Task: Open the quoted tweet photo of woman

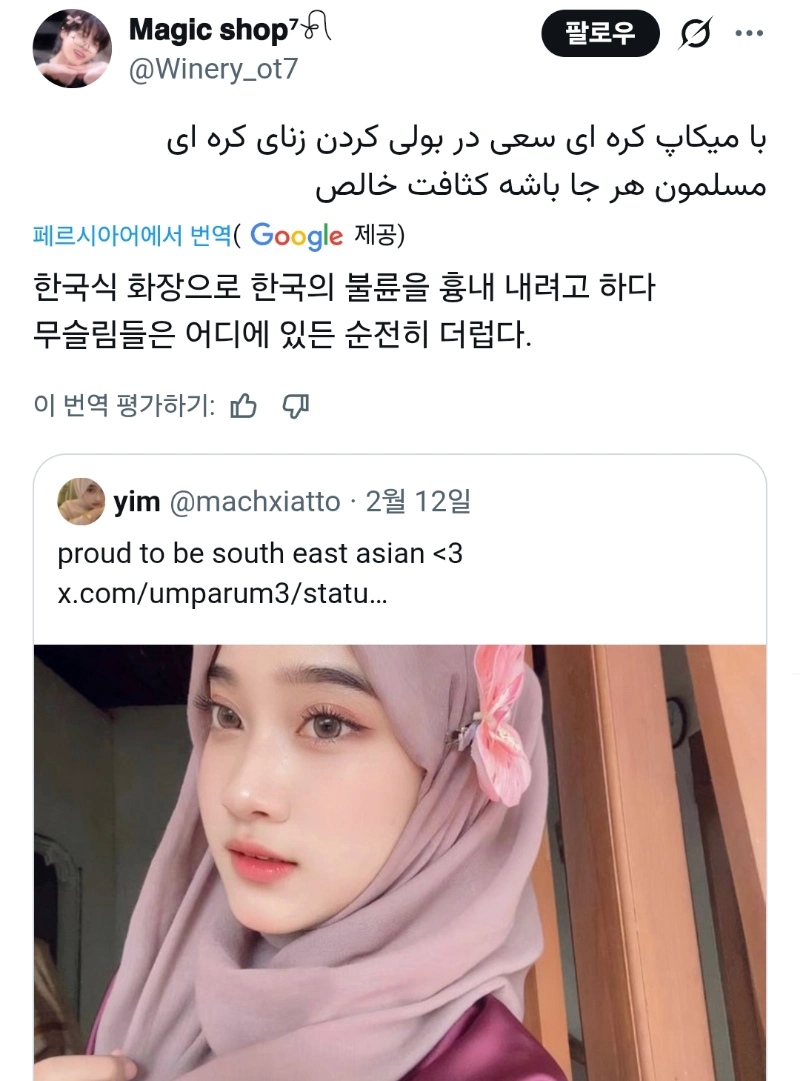Action: [x=400, y=862]
